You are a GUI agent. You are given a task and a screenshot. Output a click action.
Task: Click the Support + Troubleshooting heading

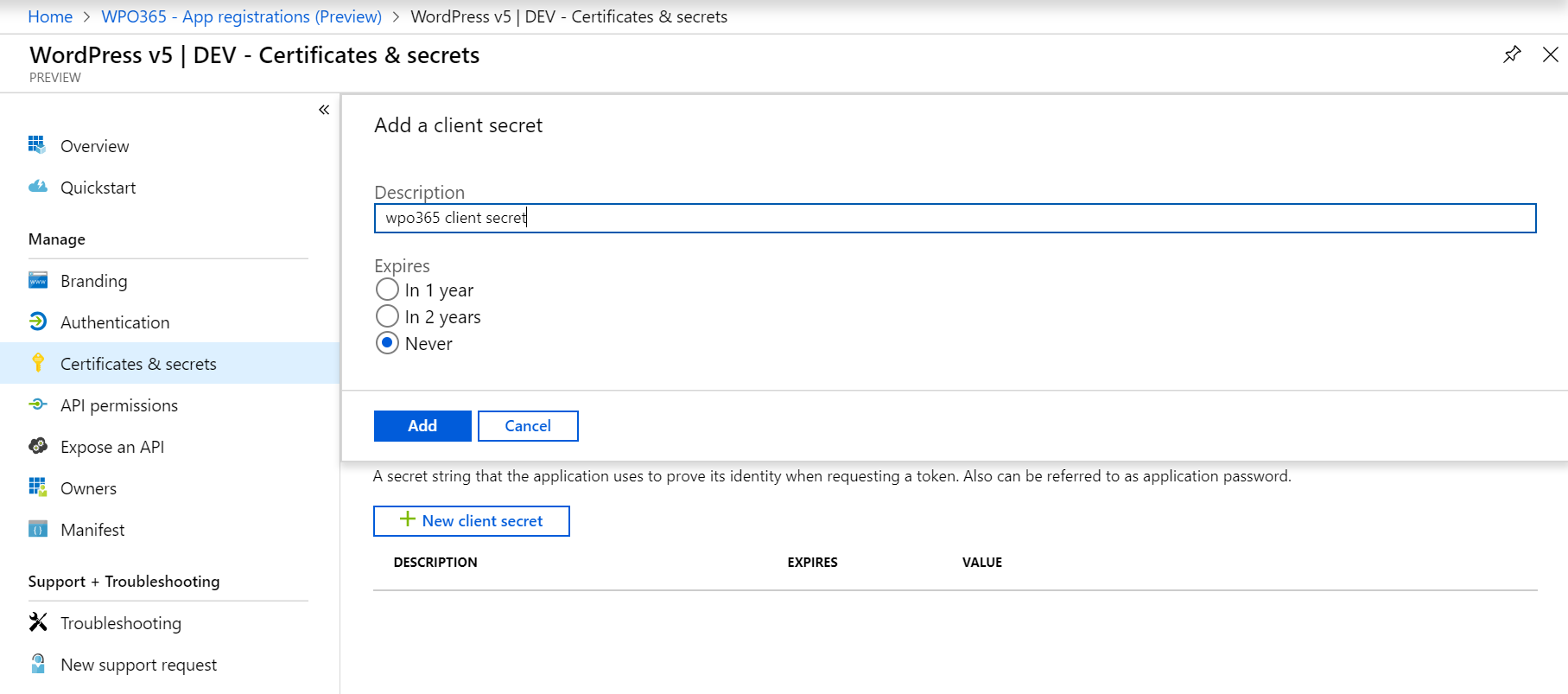[124, 582]
